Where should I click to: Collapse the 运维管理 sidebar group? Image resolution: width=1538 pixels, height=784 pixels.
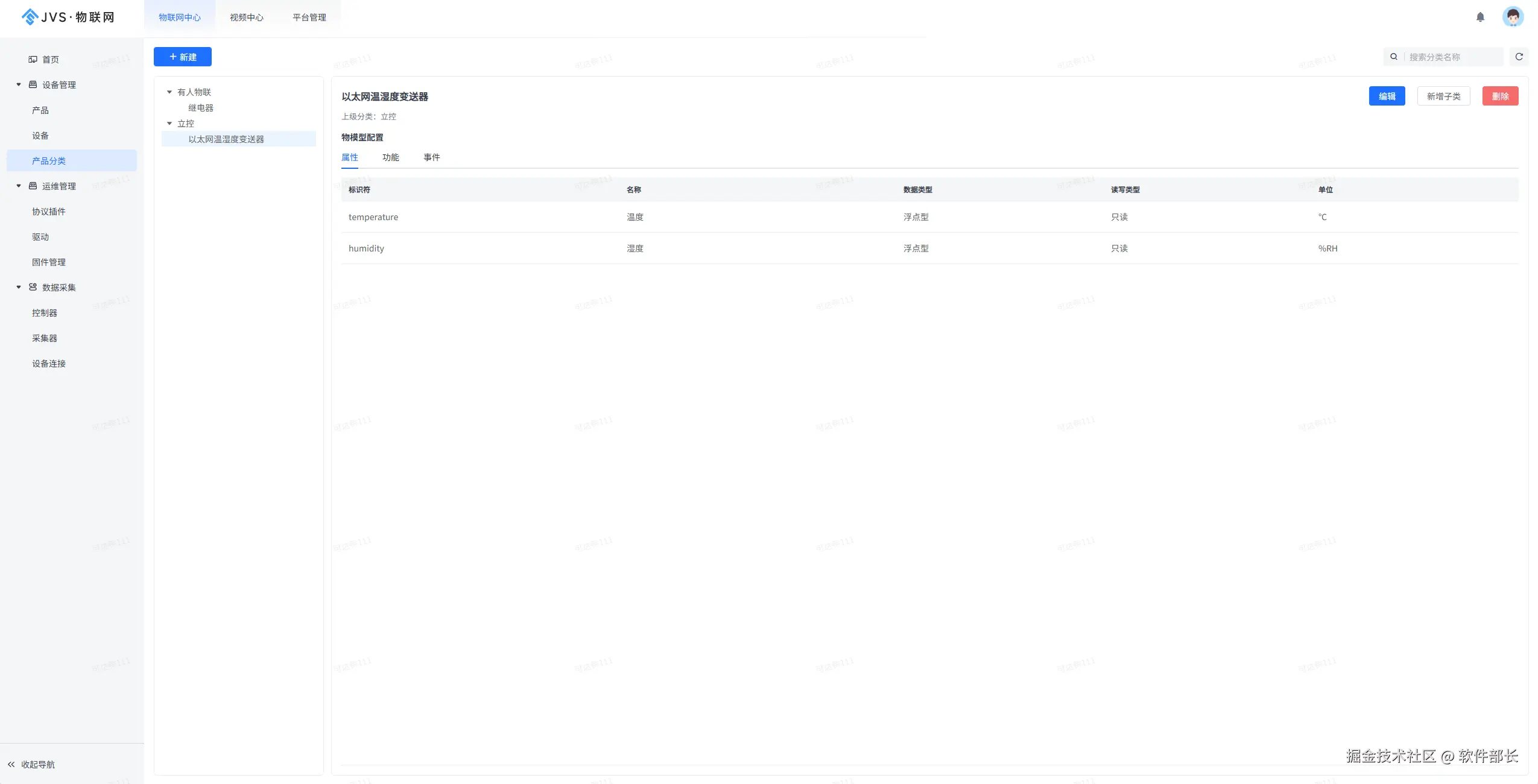coord(19,186)
